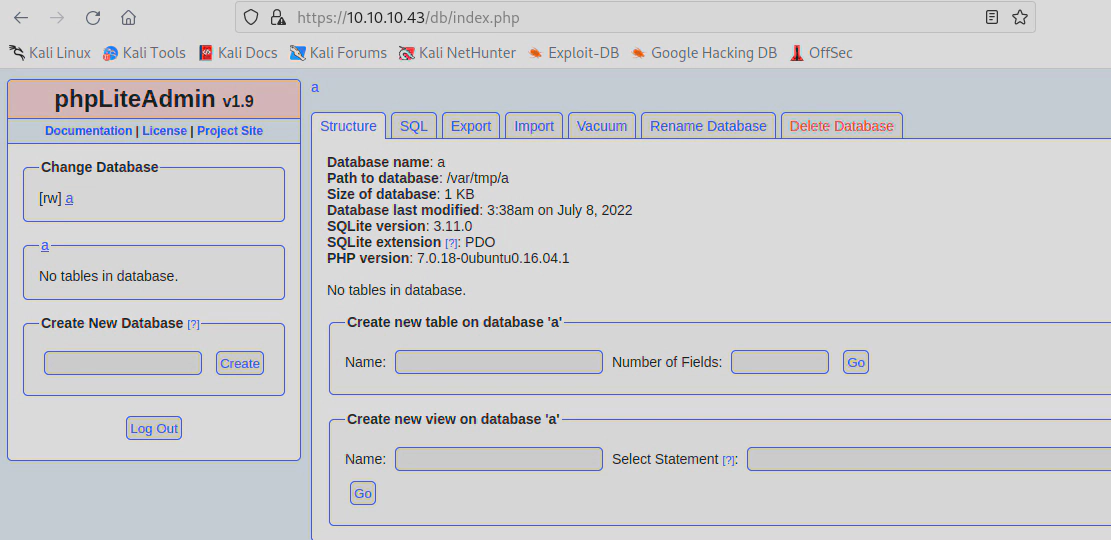This screenshot has width=1111, height=540.
Task: Click the browser back arrow
Action: [21, 17]
